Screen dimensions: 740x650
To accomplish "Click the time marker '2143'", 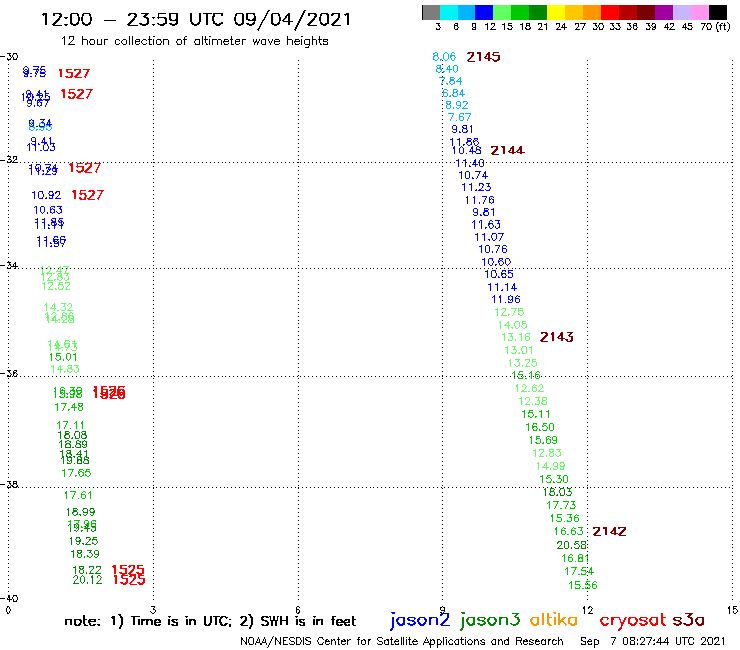I will click(x=556, y=337).
